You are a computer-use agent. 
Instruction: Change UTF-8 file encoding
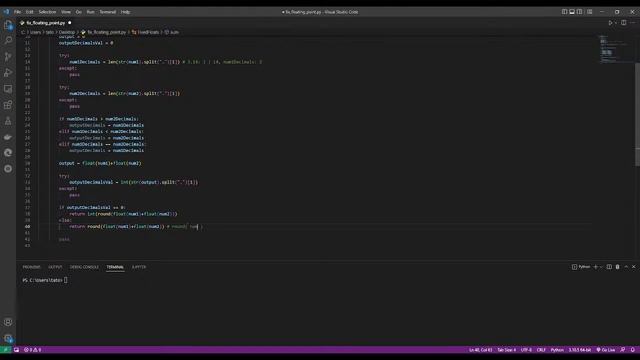(x=527, y=350)
